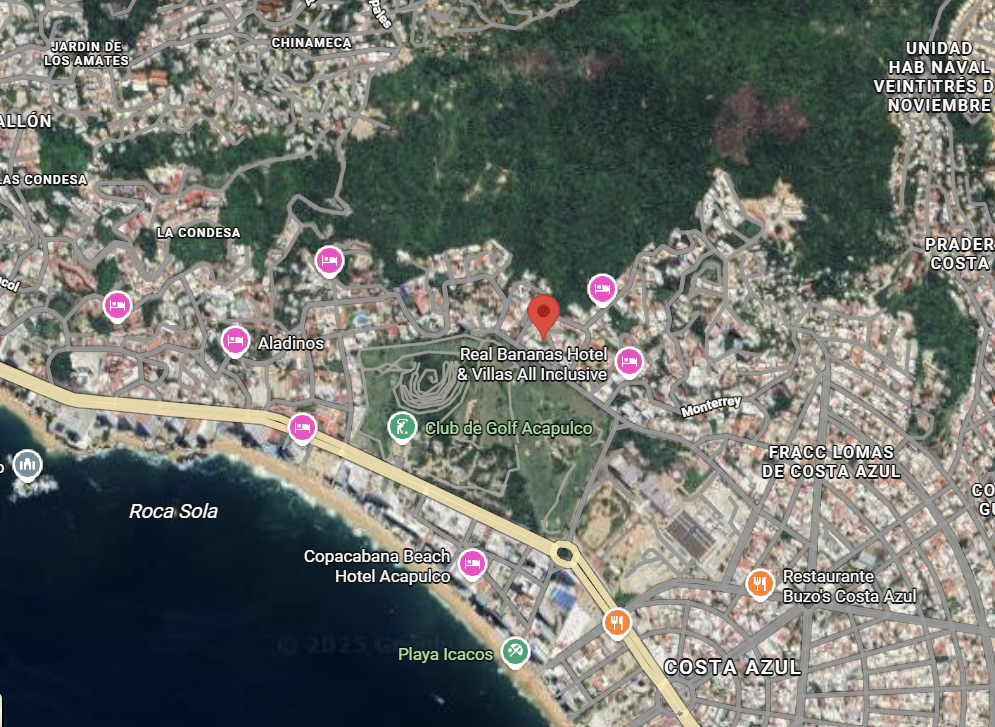The image size is (995, 727).
Task: Select the leftmost hotel pin near La Condesa
Action: (117, 306)
